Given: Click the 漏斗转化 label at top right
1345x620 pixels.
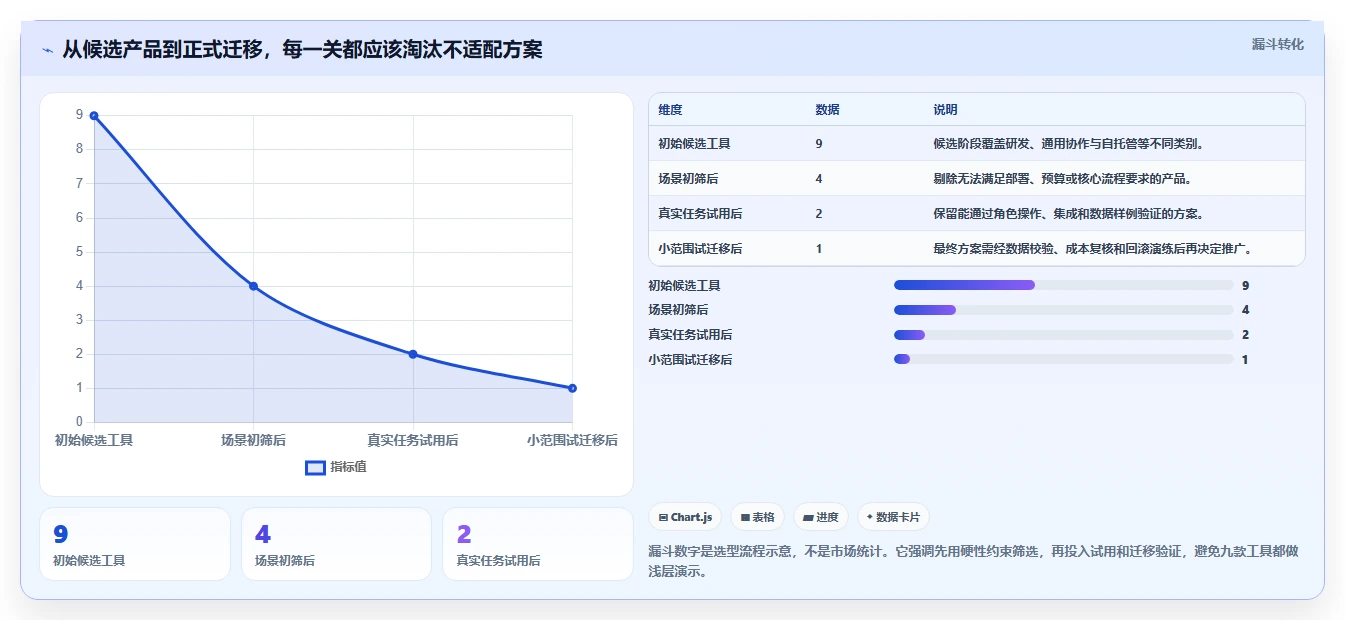Looking at the screenshot, I should coord(1277,44).
